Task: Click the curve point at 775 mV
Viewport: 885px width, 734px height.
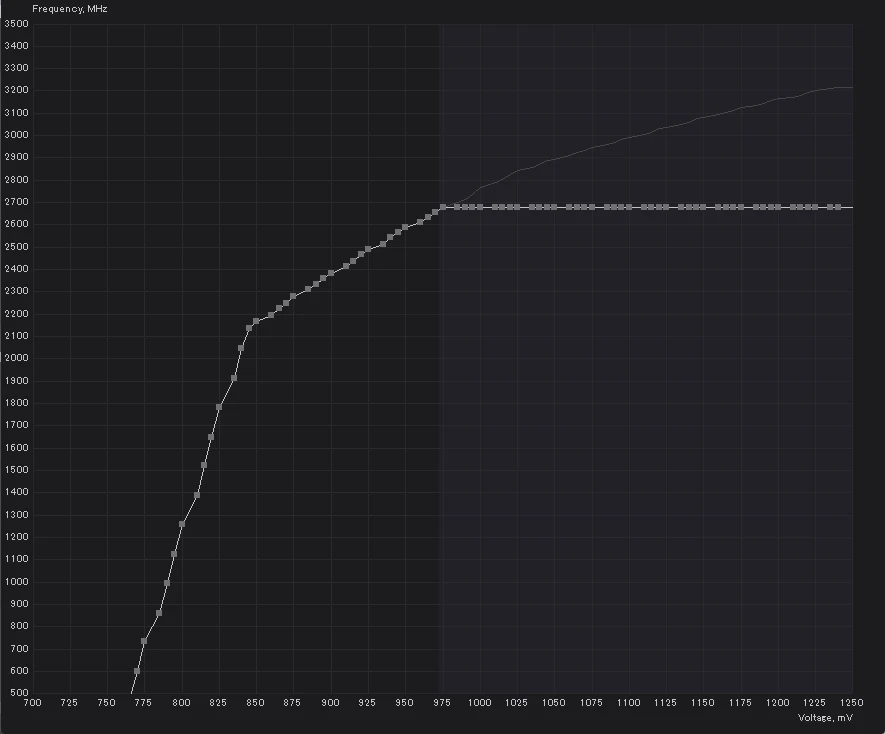Action: (x=144, y=641)
